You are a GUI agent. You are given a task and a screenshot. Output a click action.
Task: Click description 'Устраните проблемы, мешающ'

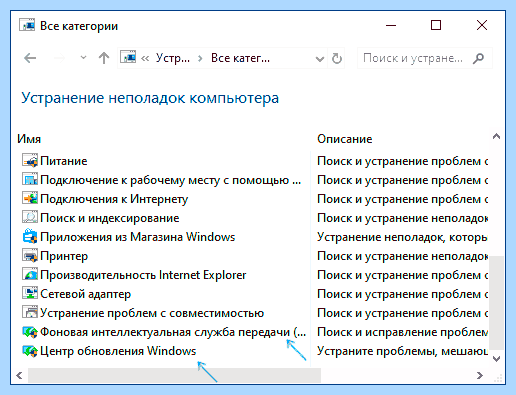[403, 351]
